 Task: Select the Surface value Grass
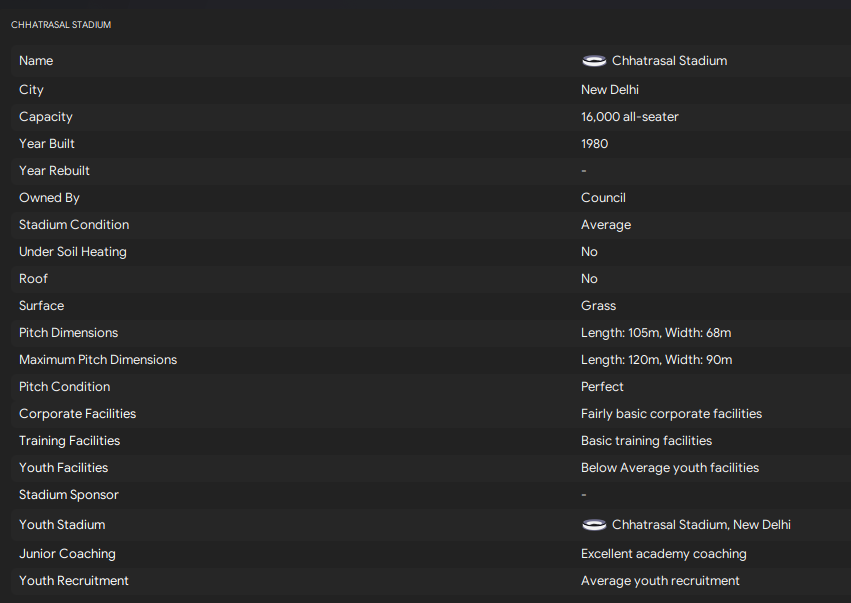tap(598, 306)
